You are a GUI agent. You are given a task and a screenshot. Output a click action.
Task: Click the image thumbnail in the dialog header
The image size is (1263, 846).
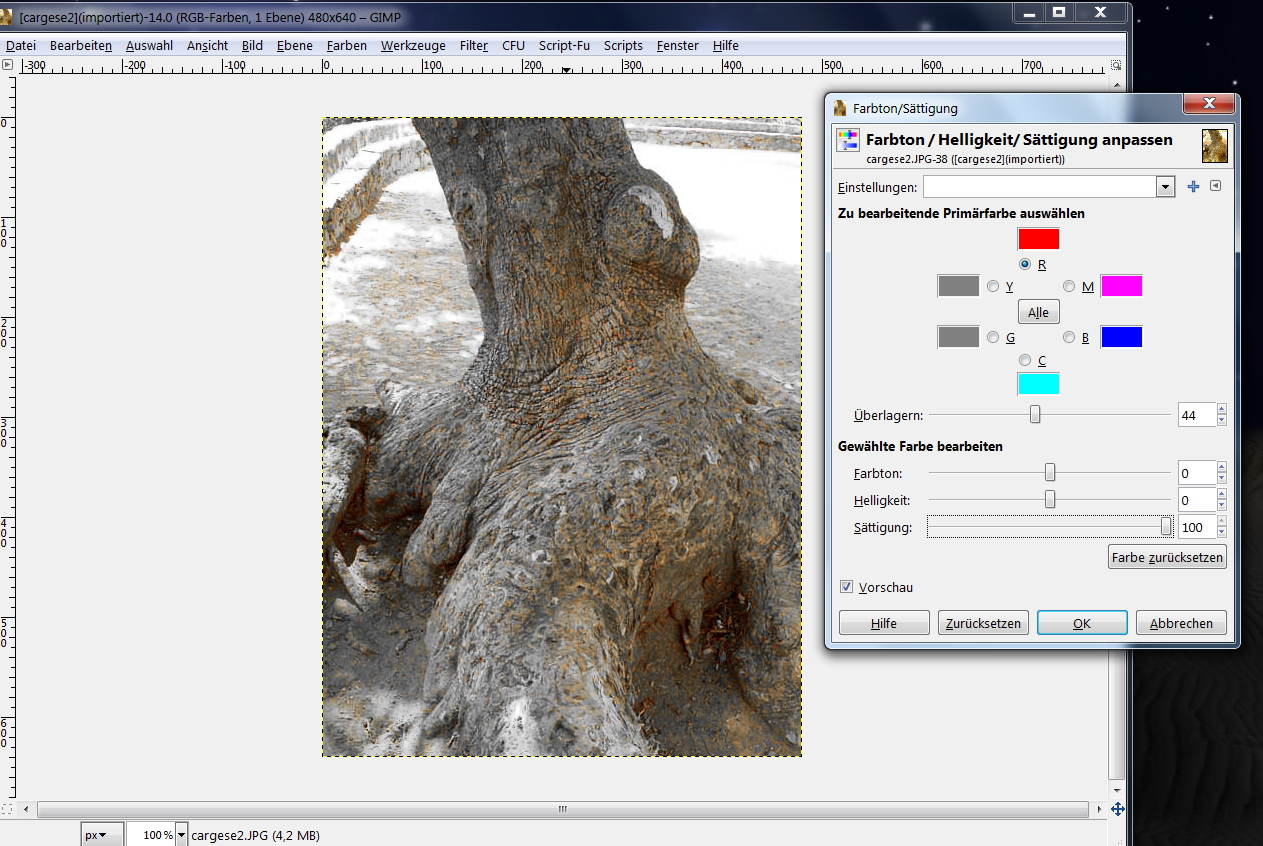click(x=1214, y=146)
